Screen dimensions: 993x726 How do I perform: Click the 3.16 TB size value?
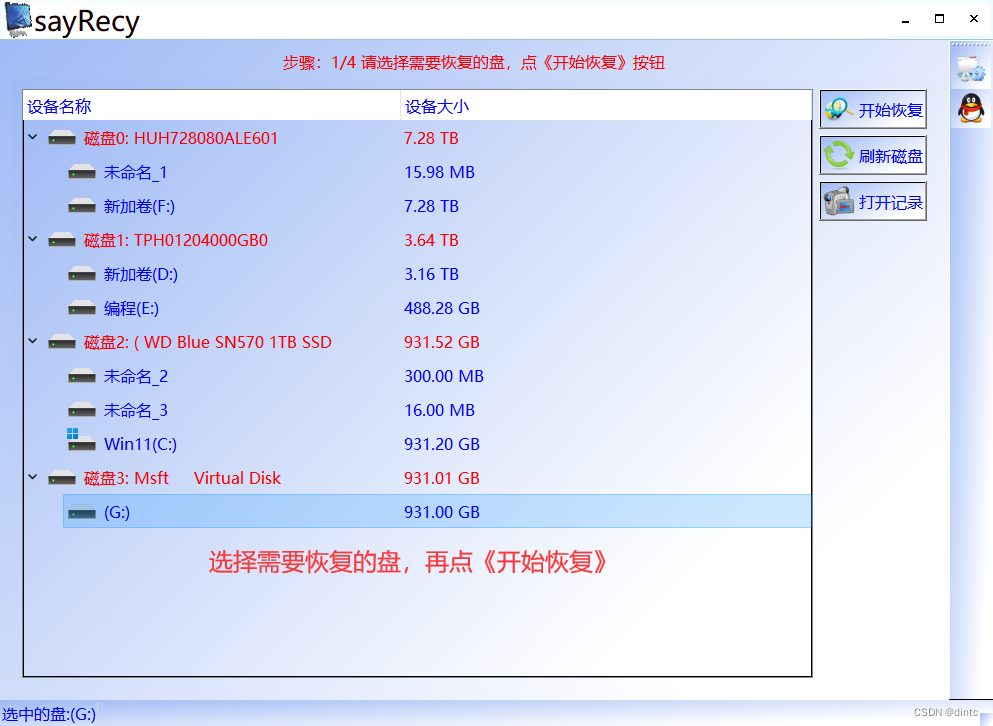[x=431, y=274]
